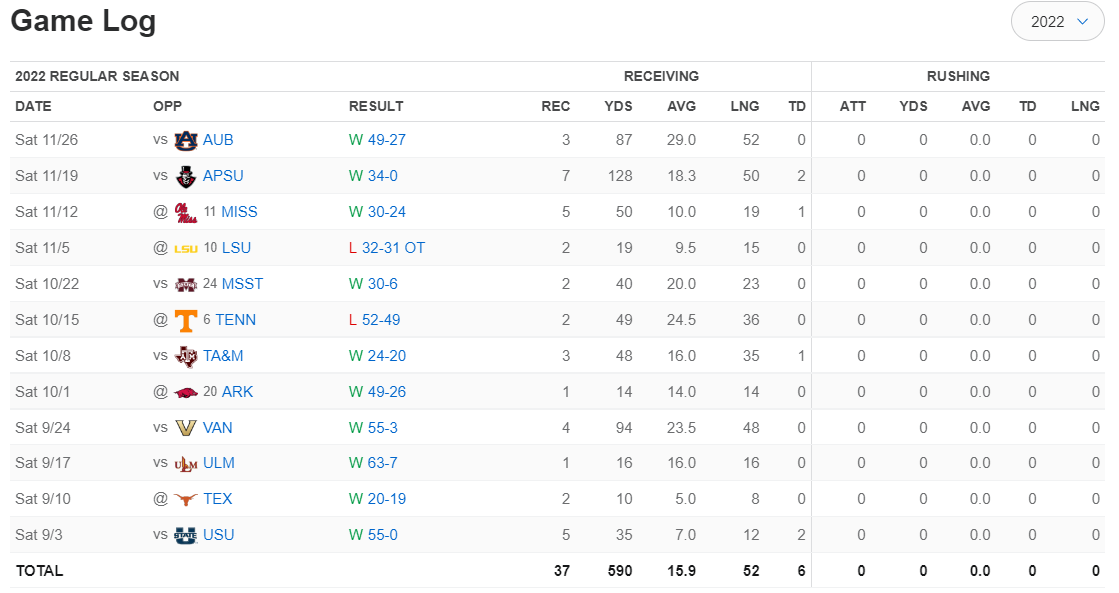
Task: Click the Vanderbilt team logo
Action: tap(186, 428)
